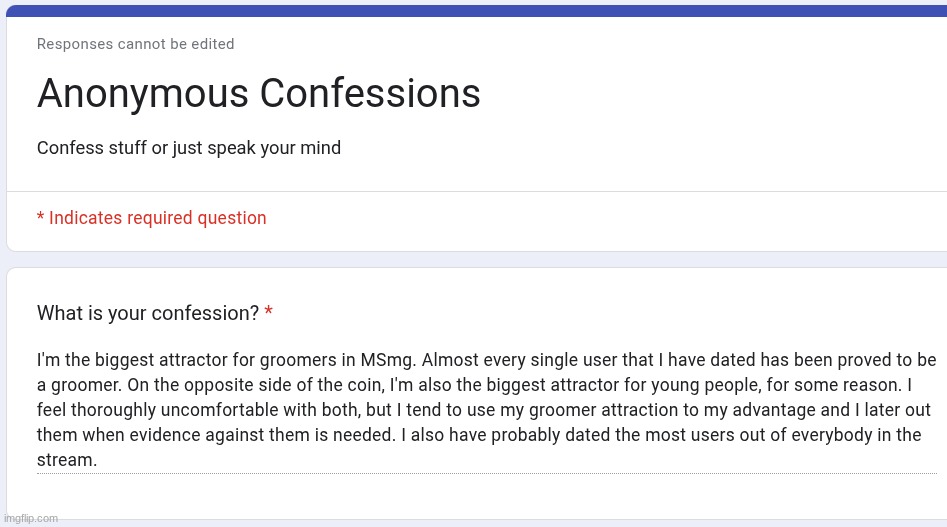The height and width of the screenshot is (527, 947).
Task: Click the "Indicates required question" text
Action: 158,218
